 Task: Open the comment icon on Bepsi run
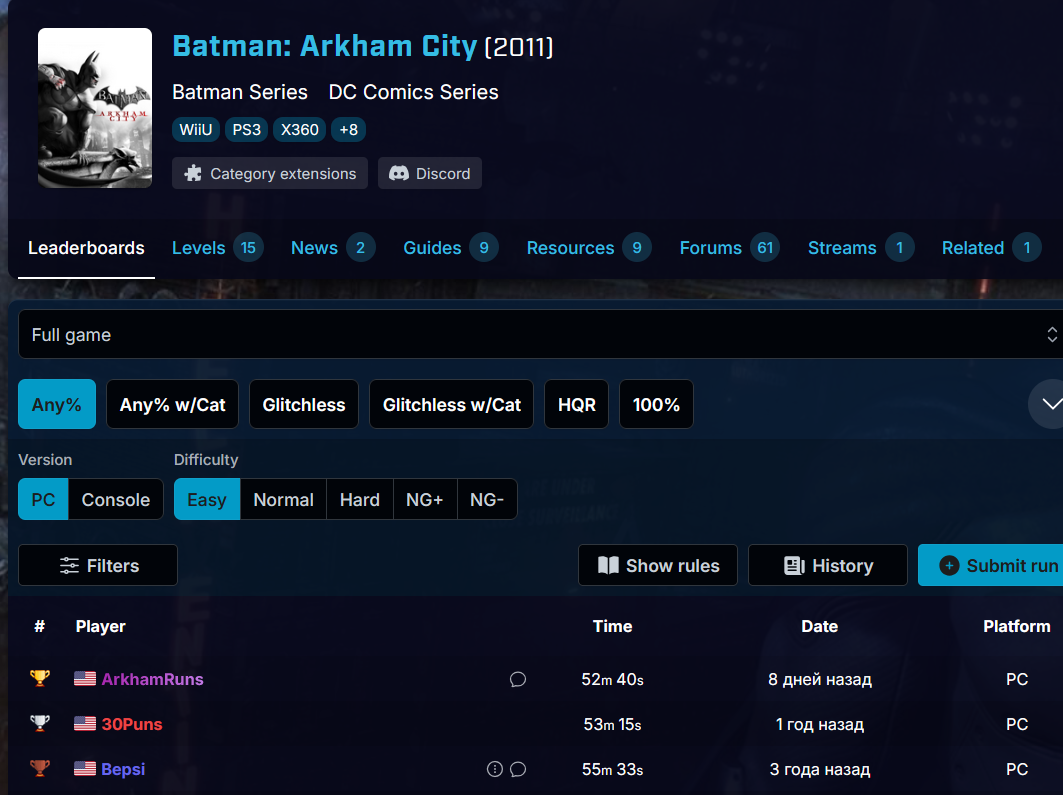518,769
